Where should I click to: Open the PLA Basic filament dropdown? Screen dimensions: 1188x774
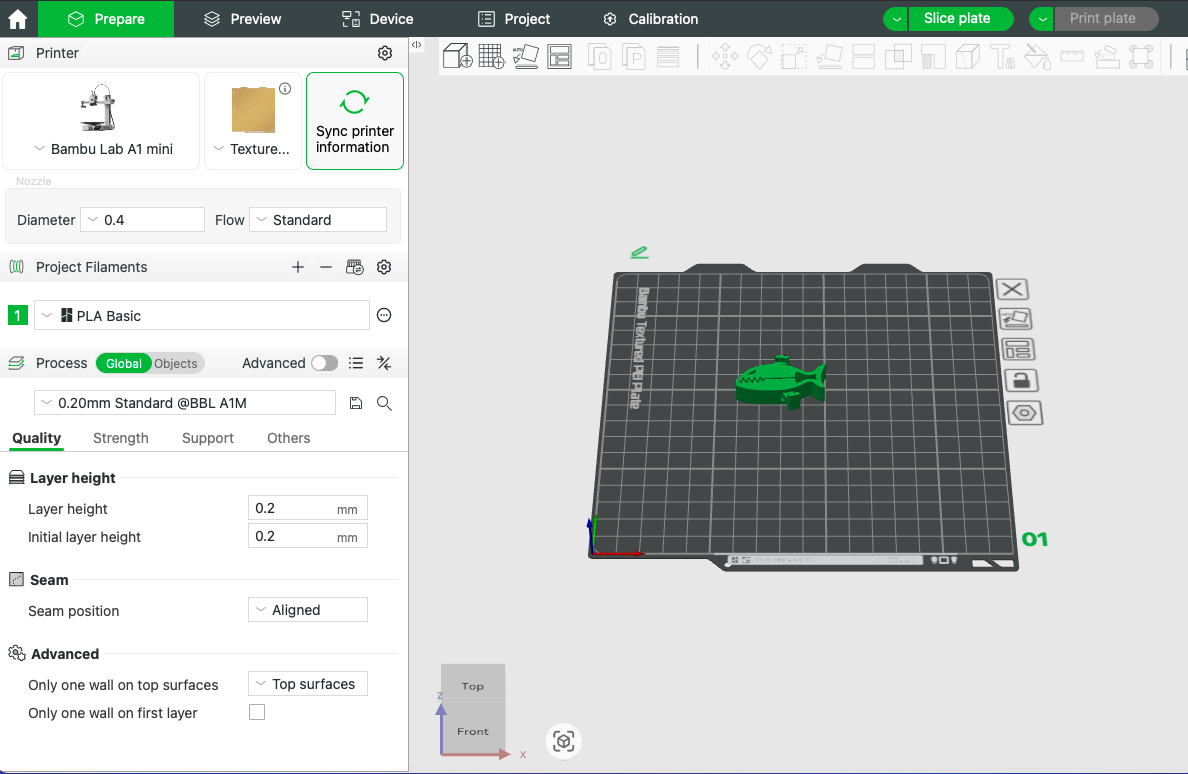tap(202, 315)
